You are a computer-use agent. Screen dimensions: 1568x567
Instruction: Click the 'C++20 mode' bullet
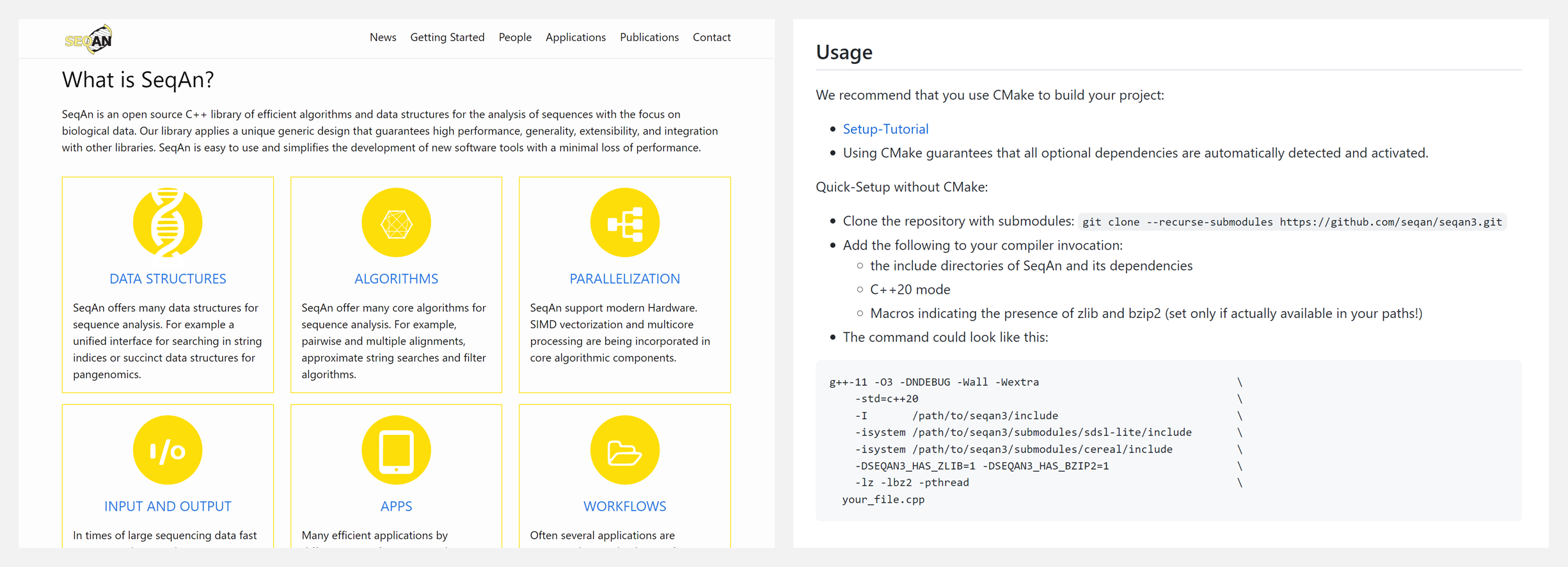pos(910,289)
